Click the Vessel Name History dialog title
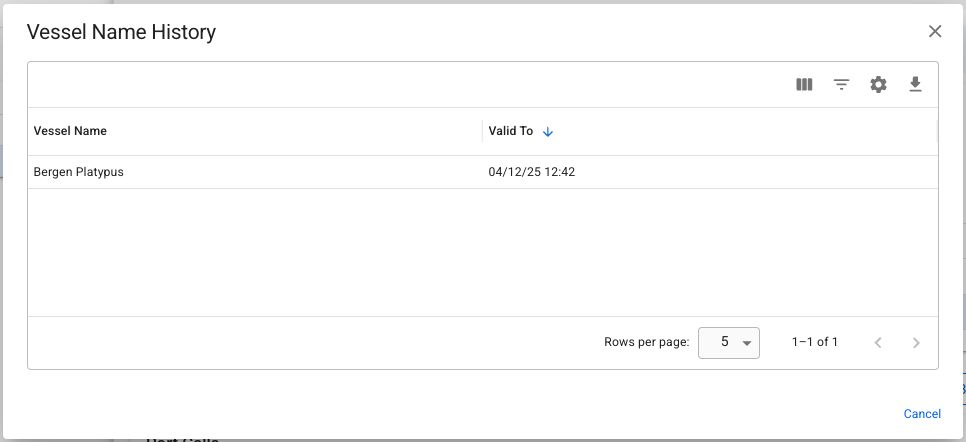This screenshot has width=966, height=442. (x=121, y=32)
